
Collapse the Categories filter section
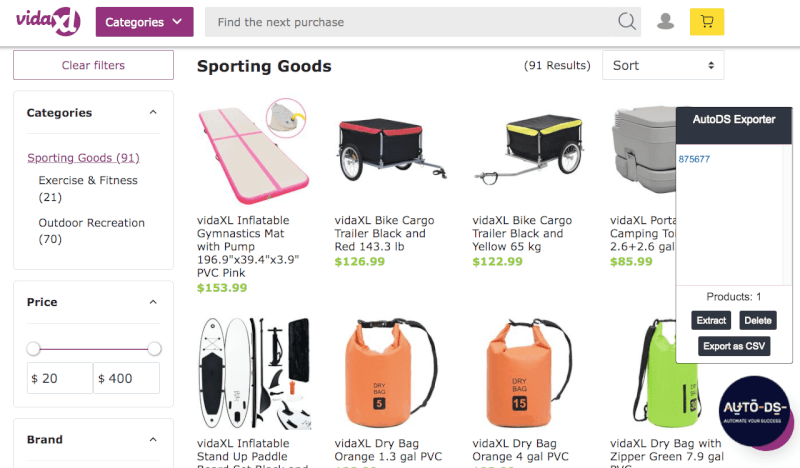point(153,112)
